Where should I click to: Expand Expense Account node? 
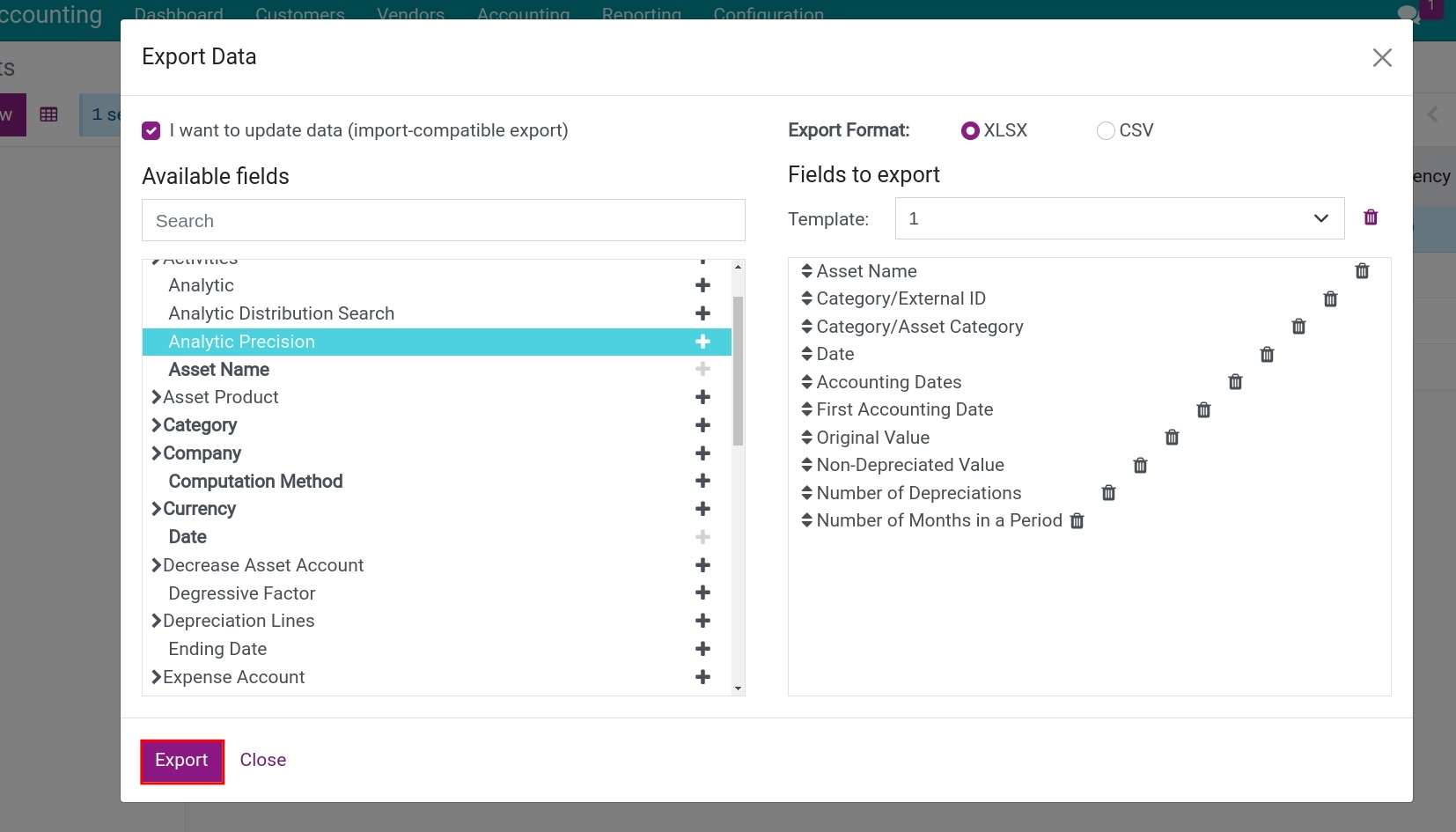point(156,677)
